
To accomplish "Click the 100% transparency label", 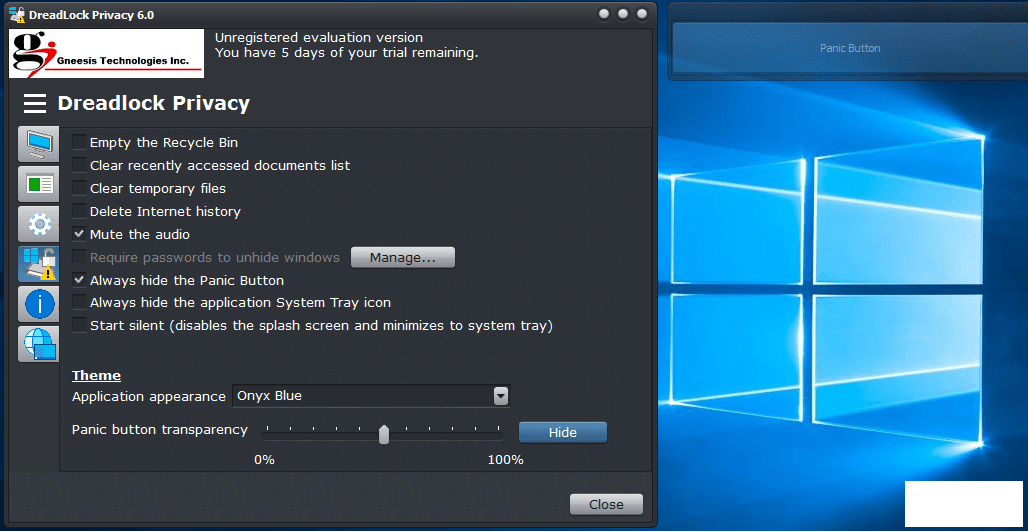I will [505, 460].
